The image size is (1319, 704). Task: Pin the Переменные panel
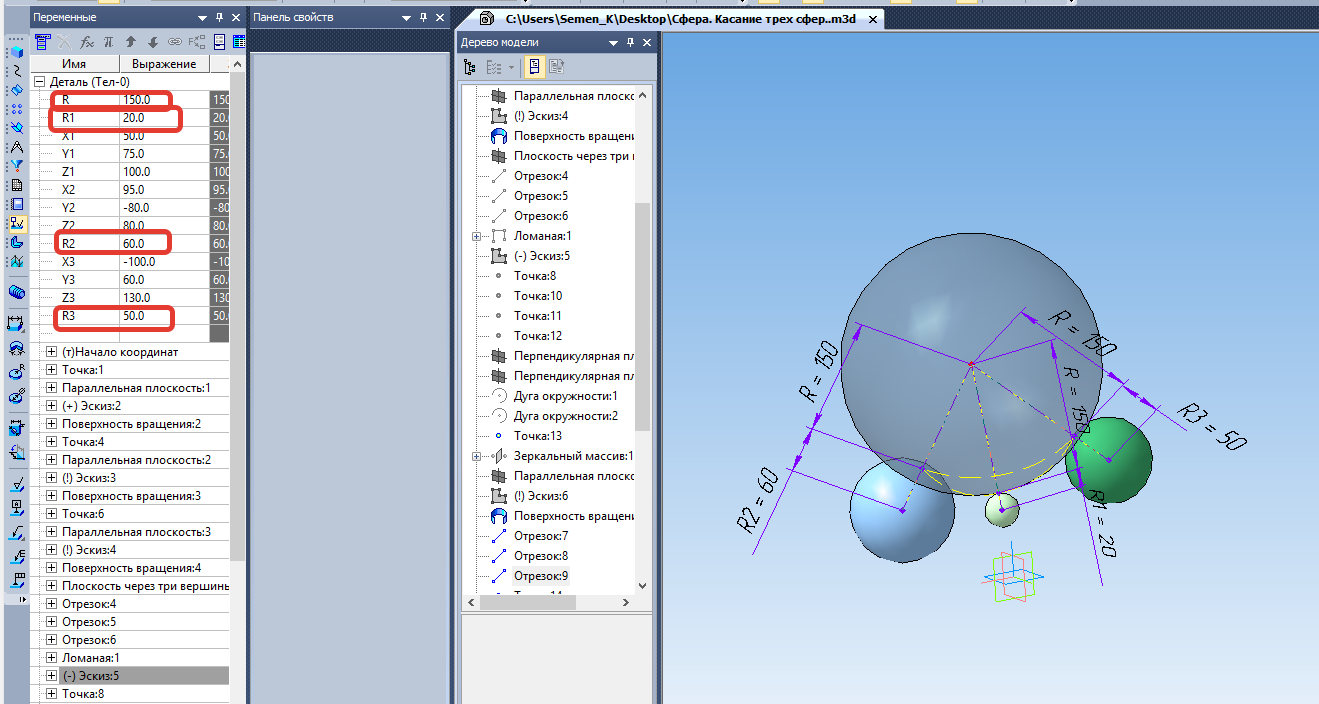(x=219, y=17)
